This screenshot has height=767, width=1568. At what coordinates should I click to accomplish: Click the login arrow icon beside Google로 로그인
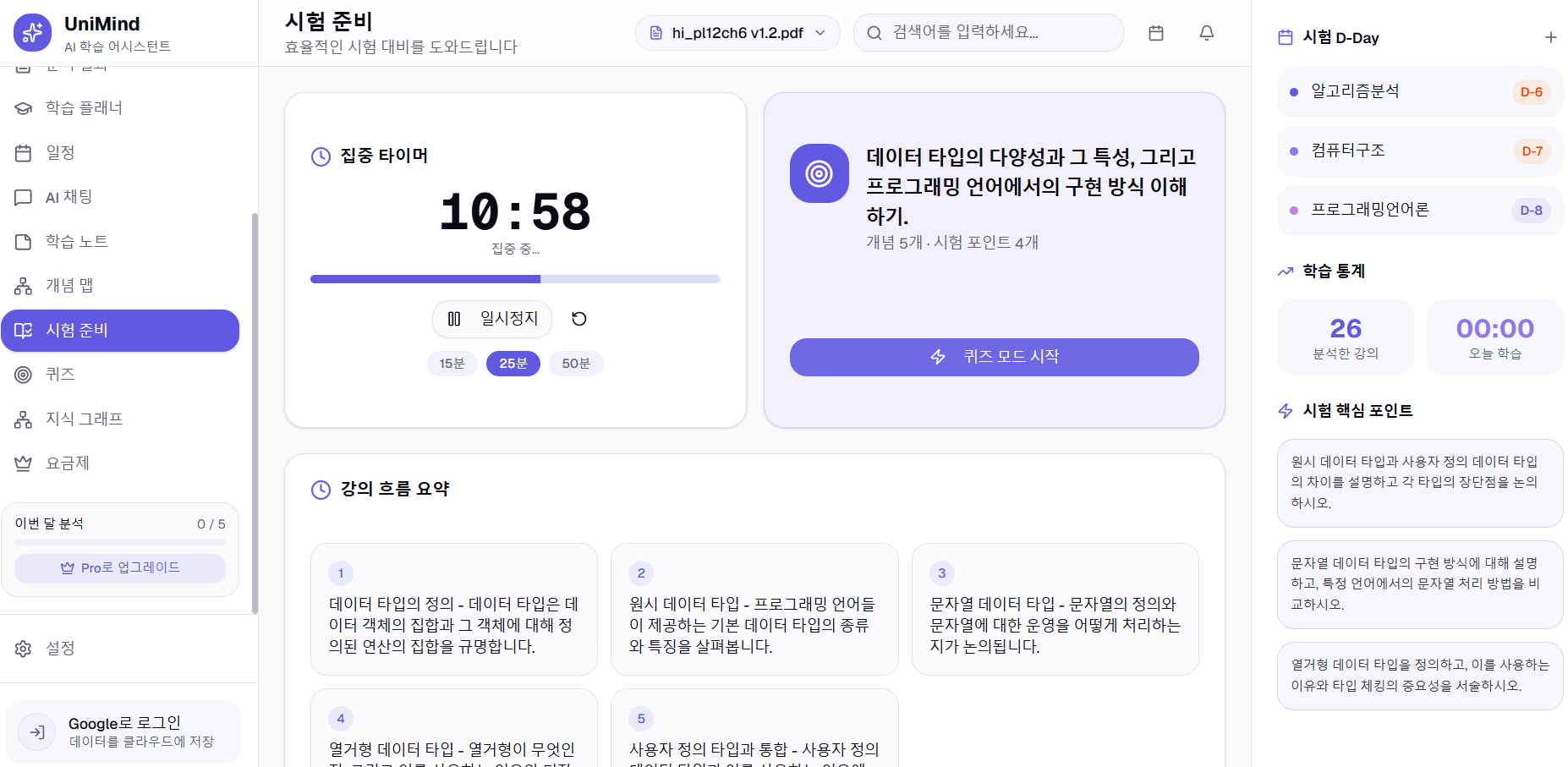click(37, 732)
